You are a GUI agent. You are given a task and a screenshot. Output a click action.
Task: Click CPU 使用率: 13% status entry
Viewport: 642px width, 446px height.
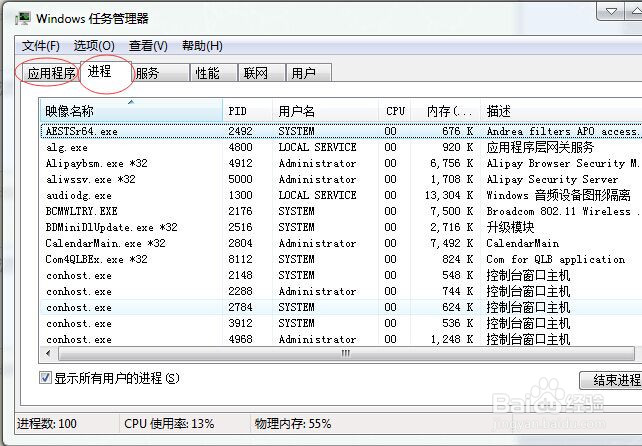coord(169,423)
